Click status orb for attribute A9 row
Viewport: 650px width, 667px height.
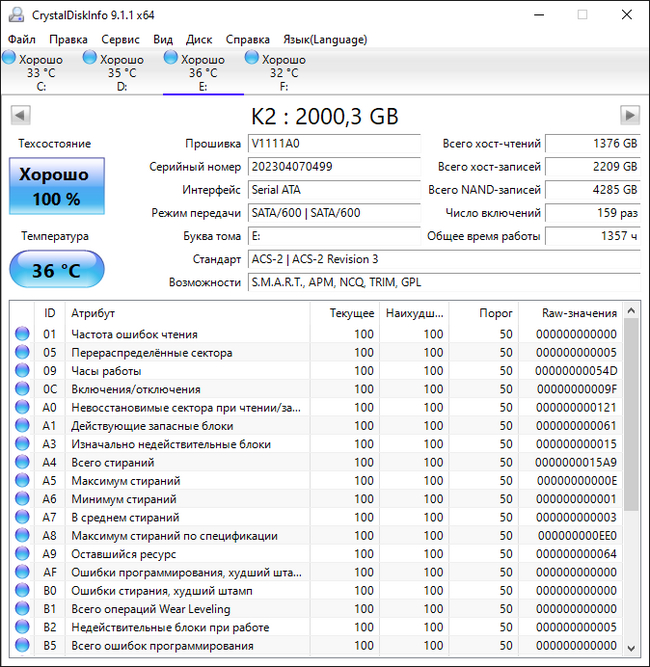pos(22,554)
